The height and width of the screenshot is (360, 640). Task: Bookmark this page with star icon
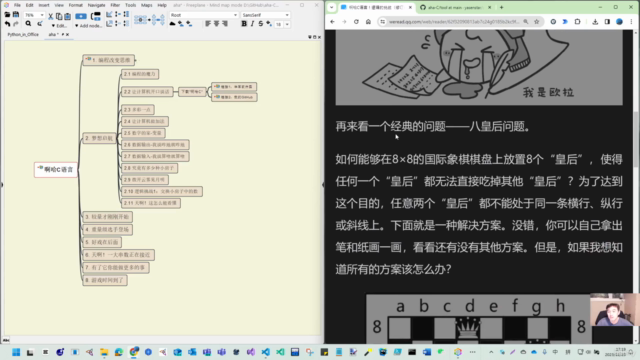(x=537, y=22)
